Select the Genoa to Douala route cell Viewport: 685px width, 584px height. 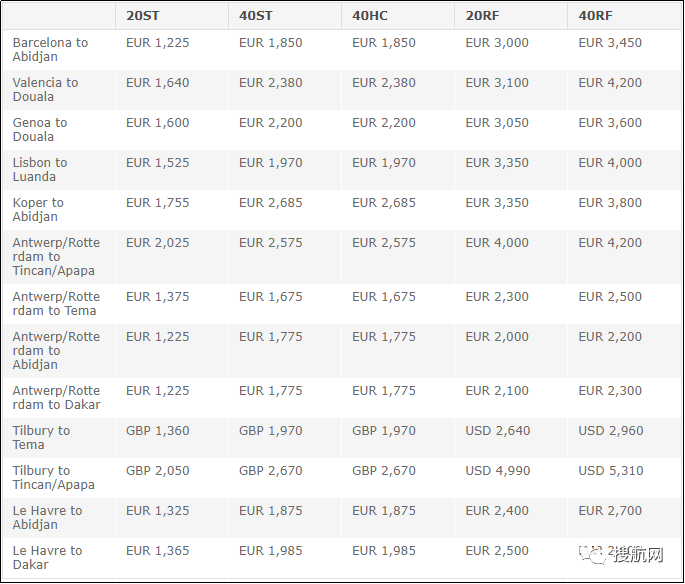40,130
